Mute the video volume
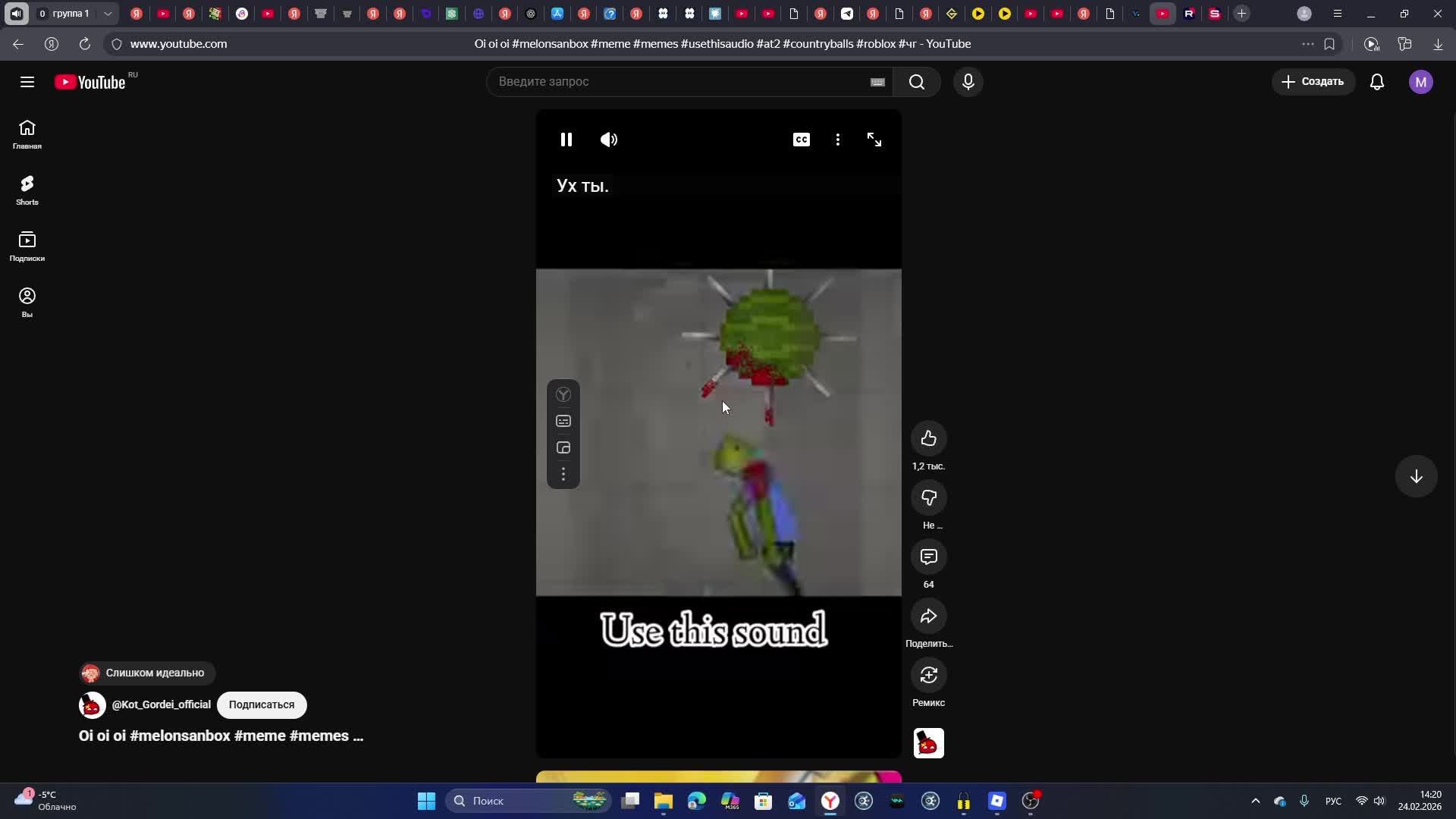 point(609,140)
